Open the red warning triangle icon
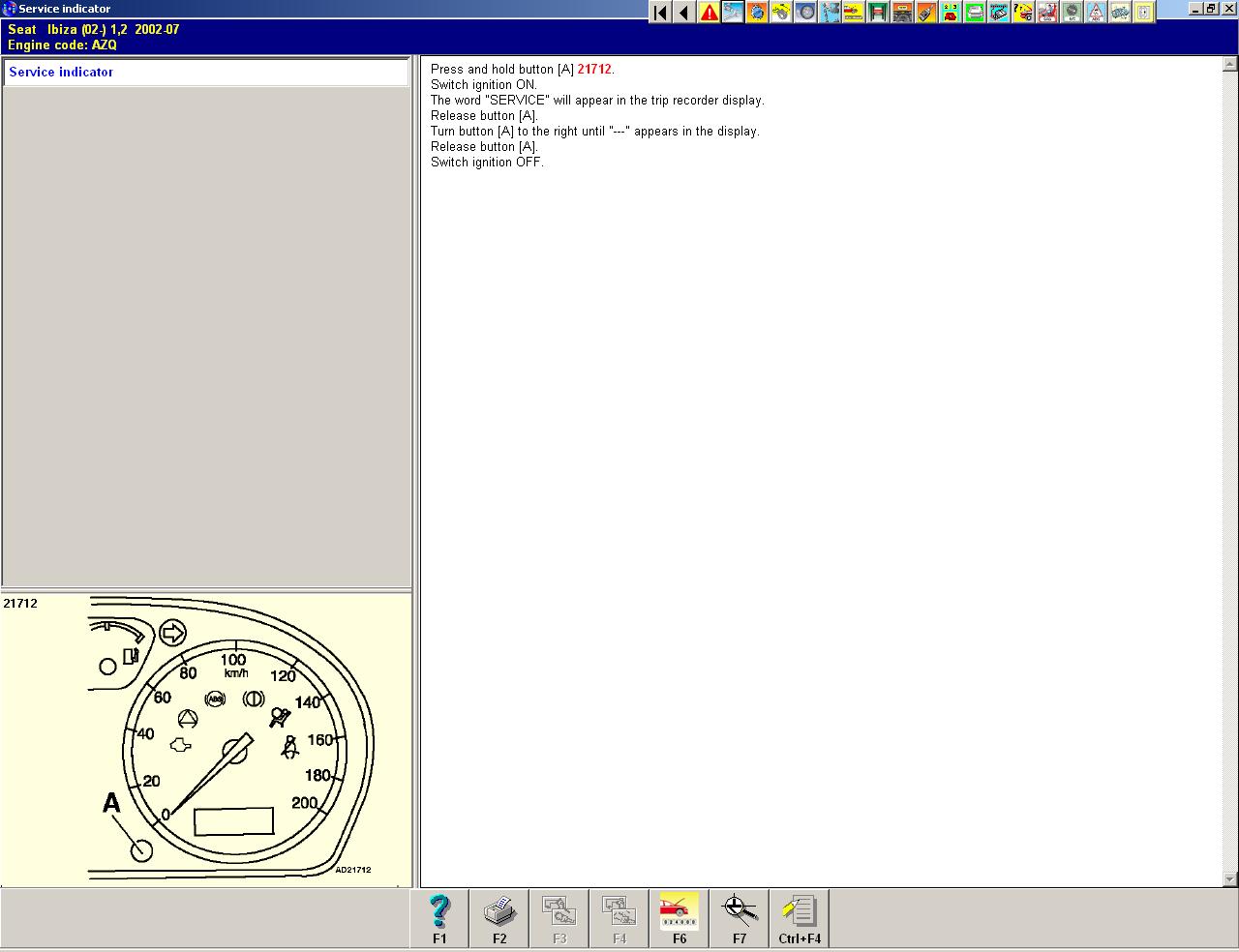This screenshot has height=952, width=1239. 709,12
